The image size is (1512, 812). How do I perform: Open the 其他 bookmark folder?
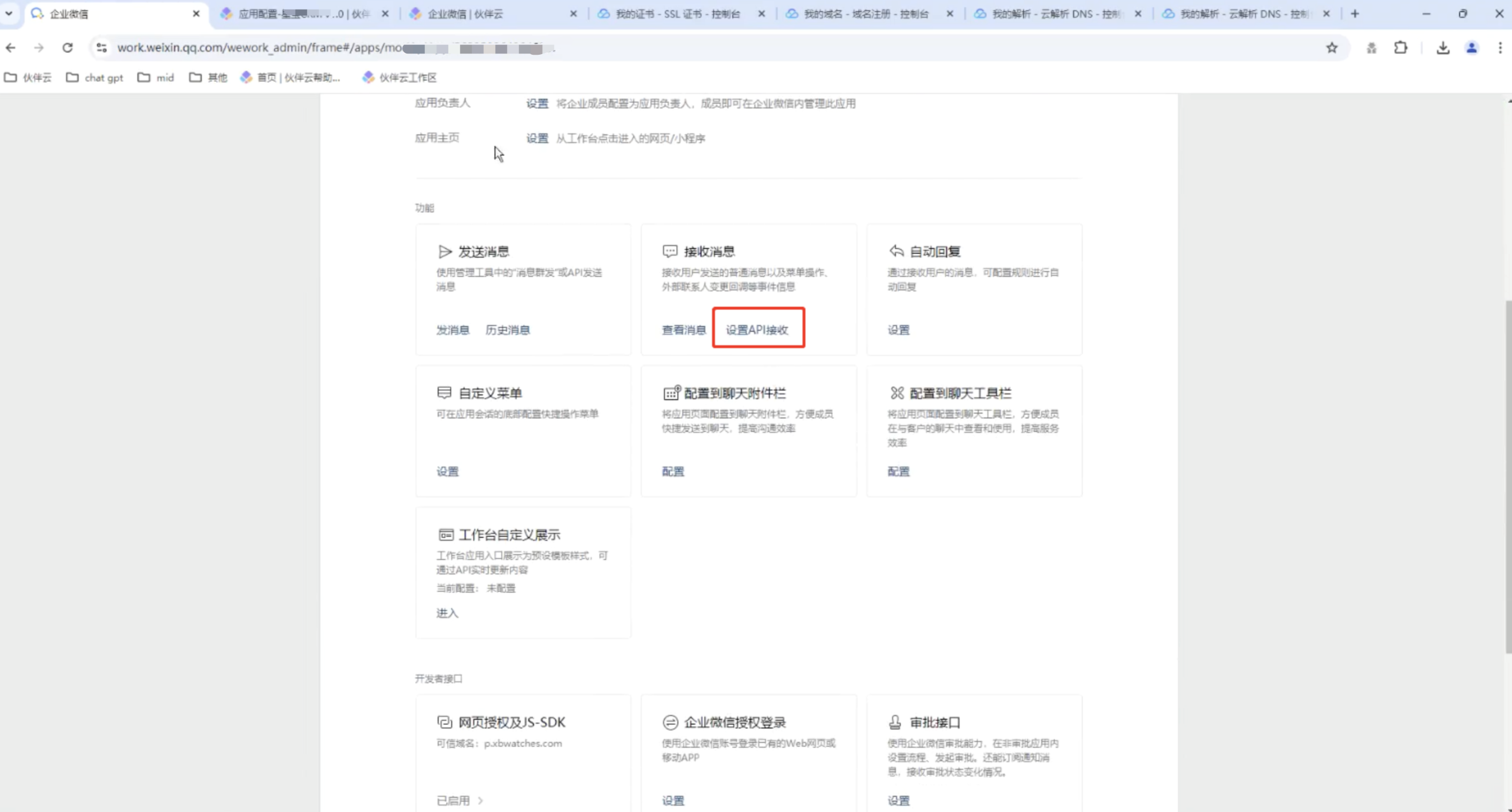pyautogui.click(x=208, y=78)
